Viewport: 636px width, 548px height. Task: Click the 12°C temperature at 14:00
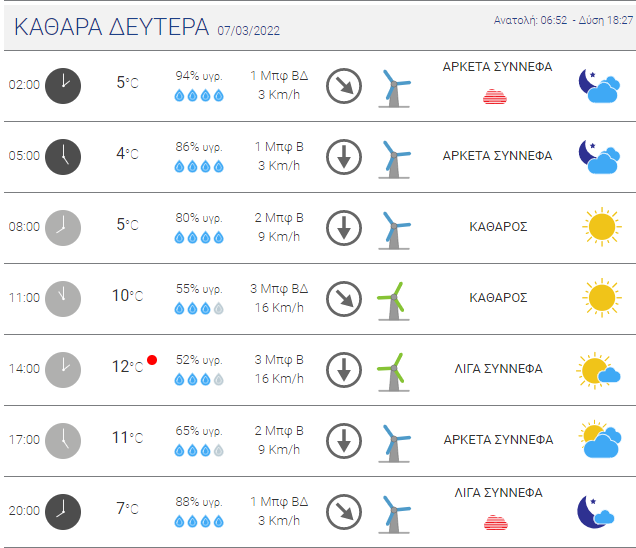click(127, 367)
